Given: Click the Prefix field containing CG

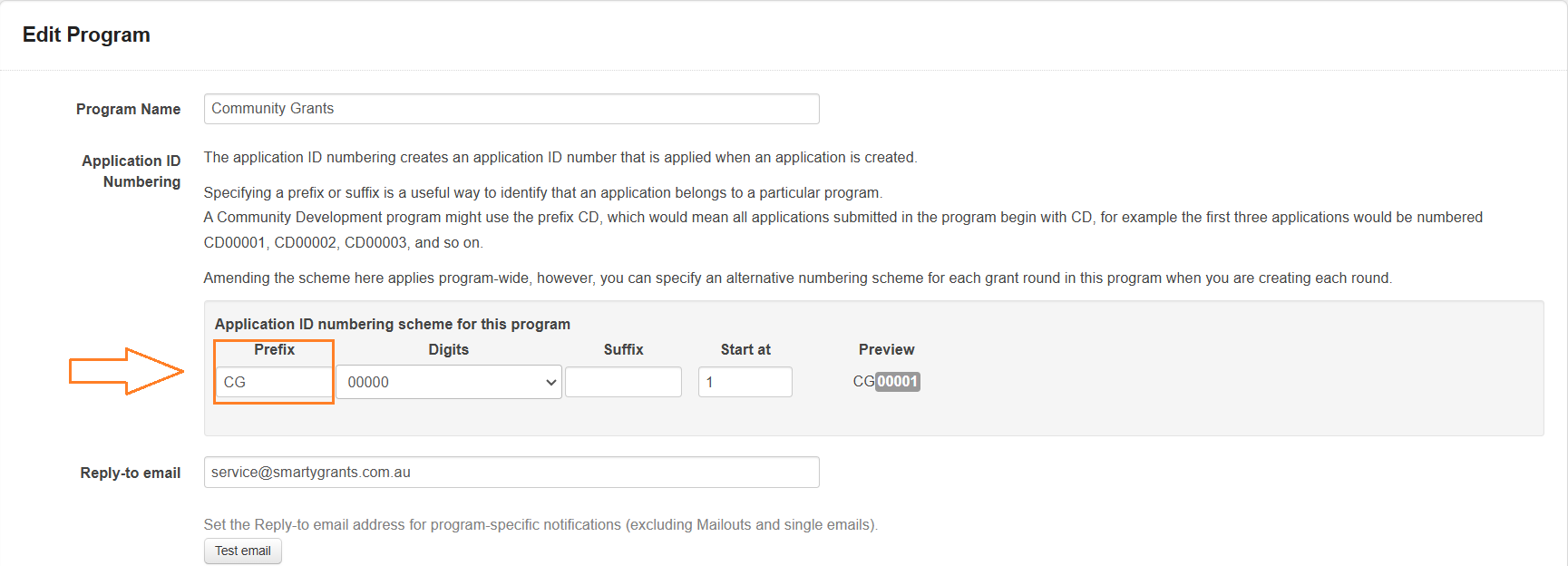Looking at the screenshot, I should [274, 383].
